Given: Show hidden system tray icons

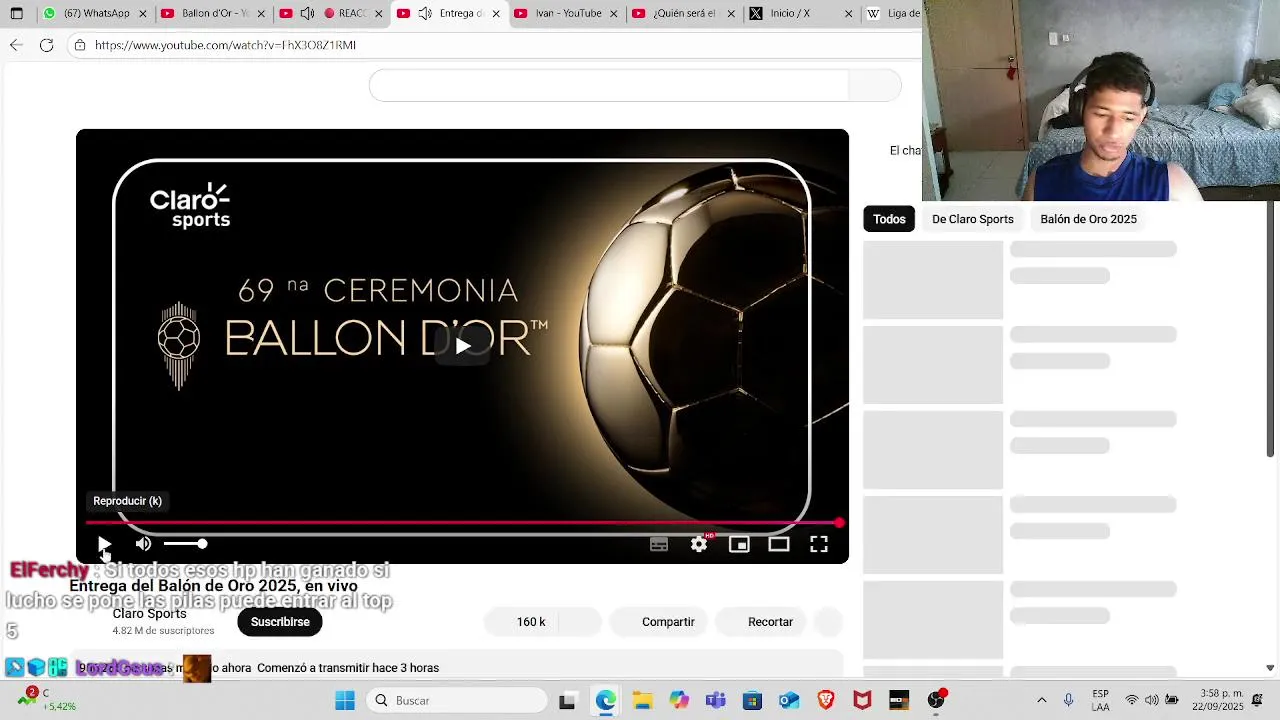Looking at the screenshot, I should pos(1041,701).
